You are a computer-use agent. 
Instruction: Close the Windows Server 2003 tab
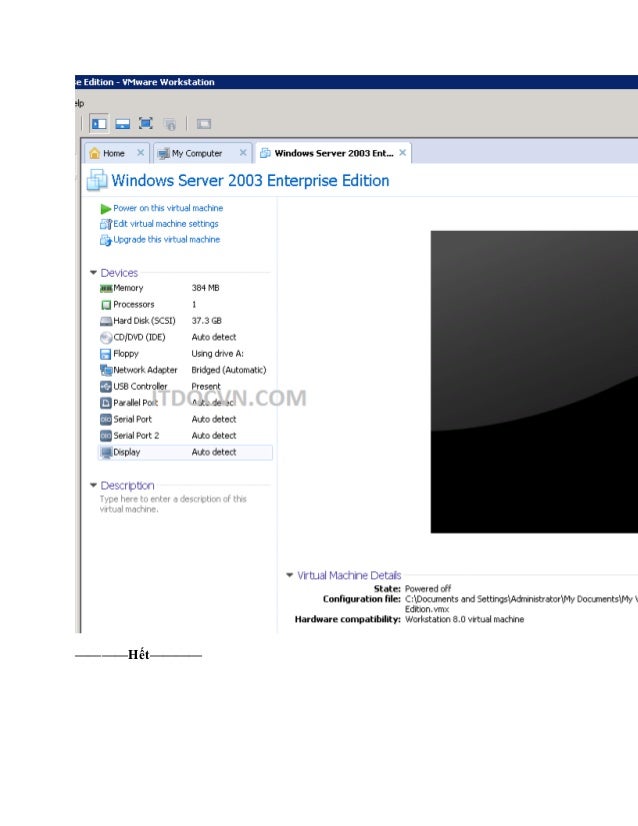click(403, 152)
